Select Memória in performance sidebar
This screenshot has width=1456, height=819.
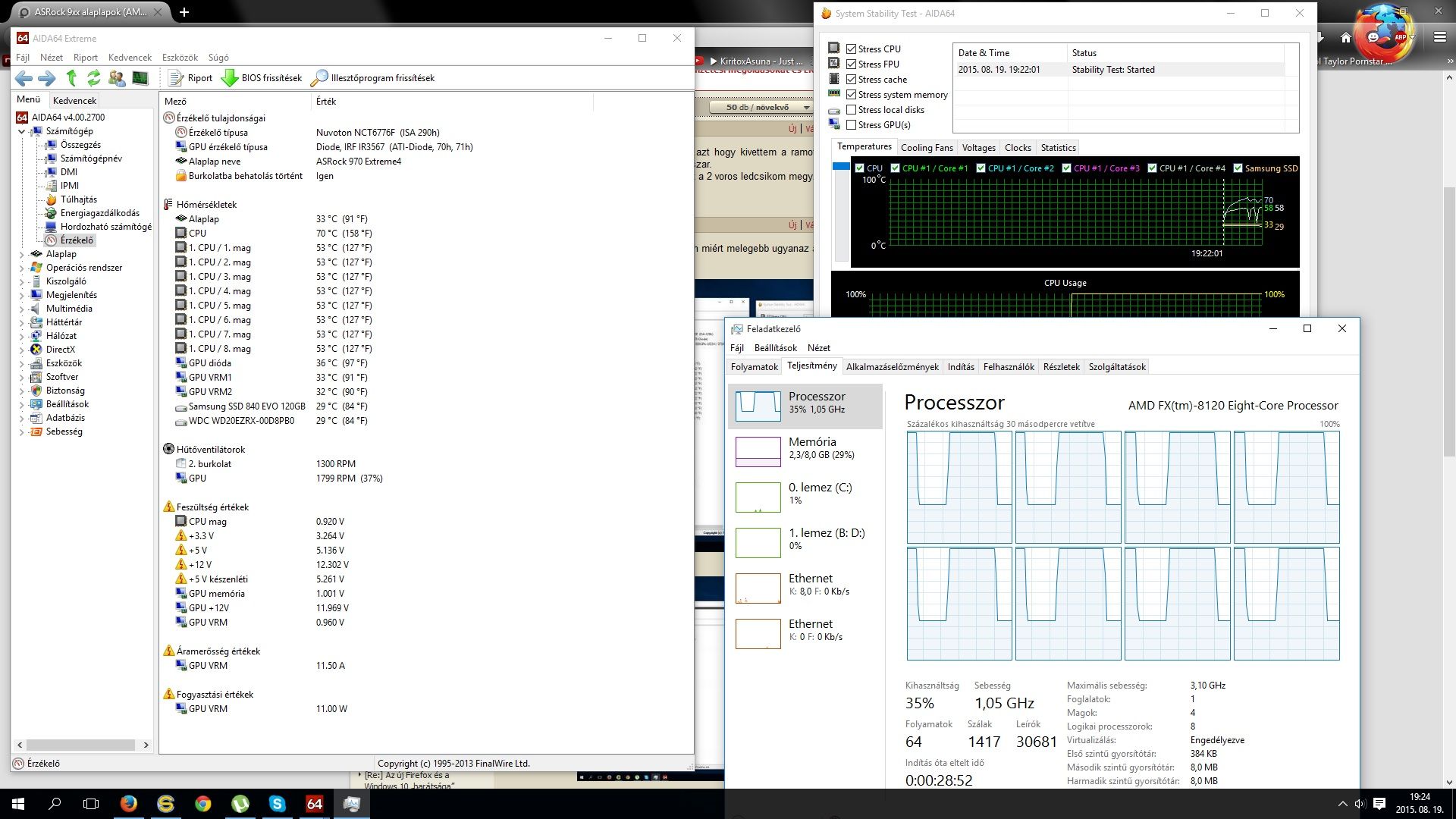pos(805,451)
